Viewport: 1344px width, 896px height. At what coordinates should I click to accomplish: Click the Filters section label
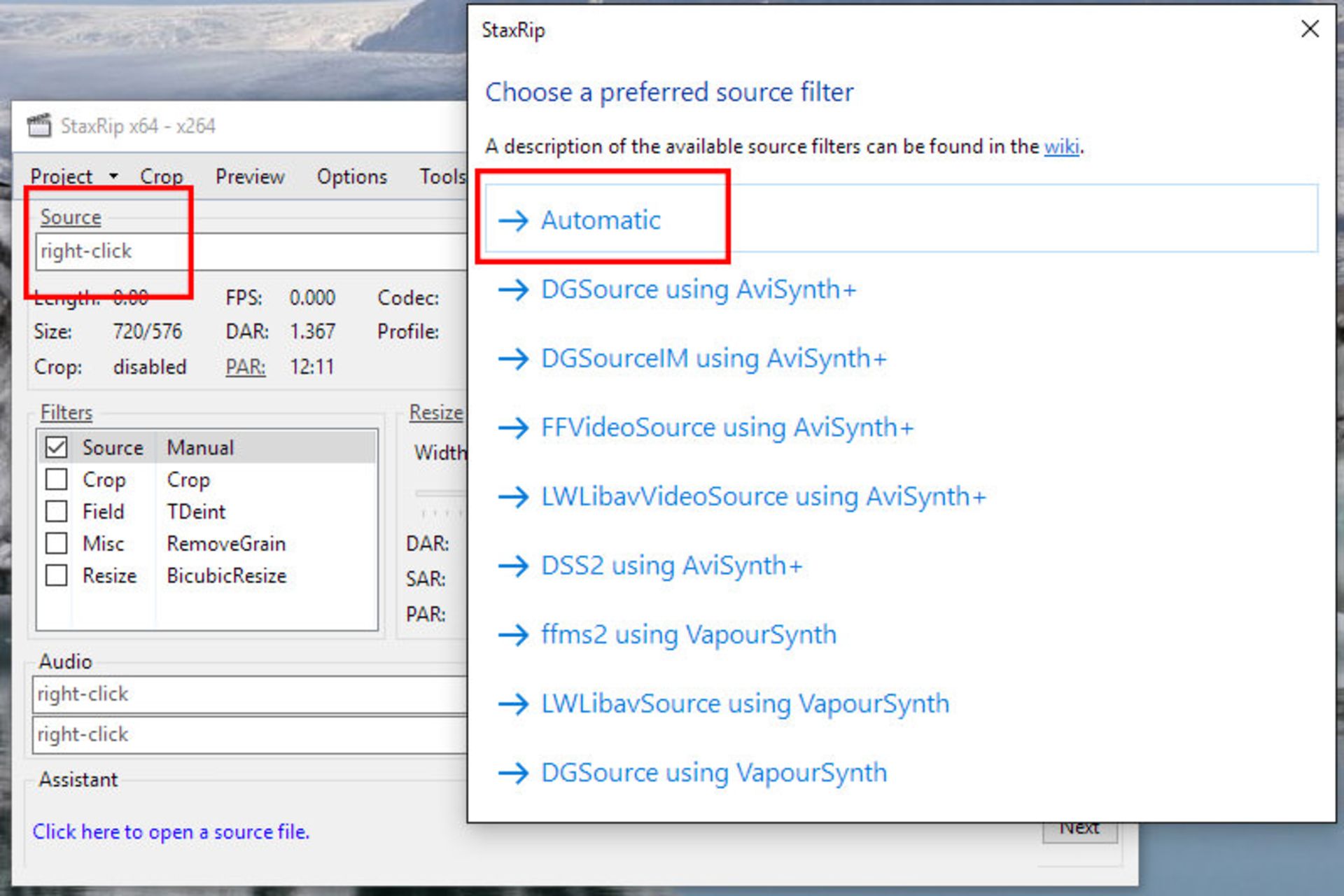(x=66, y=412)
